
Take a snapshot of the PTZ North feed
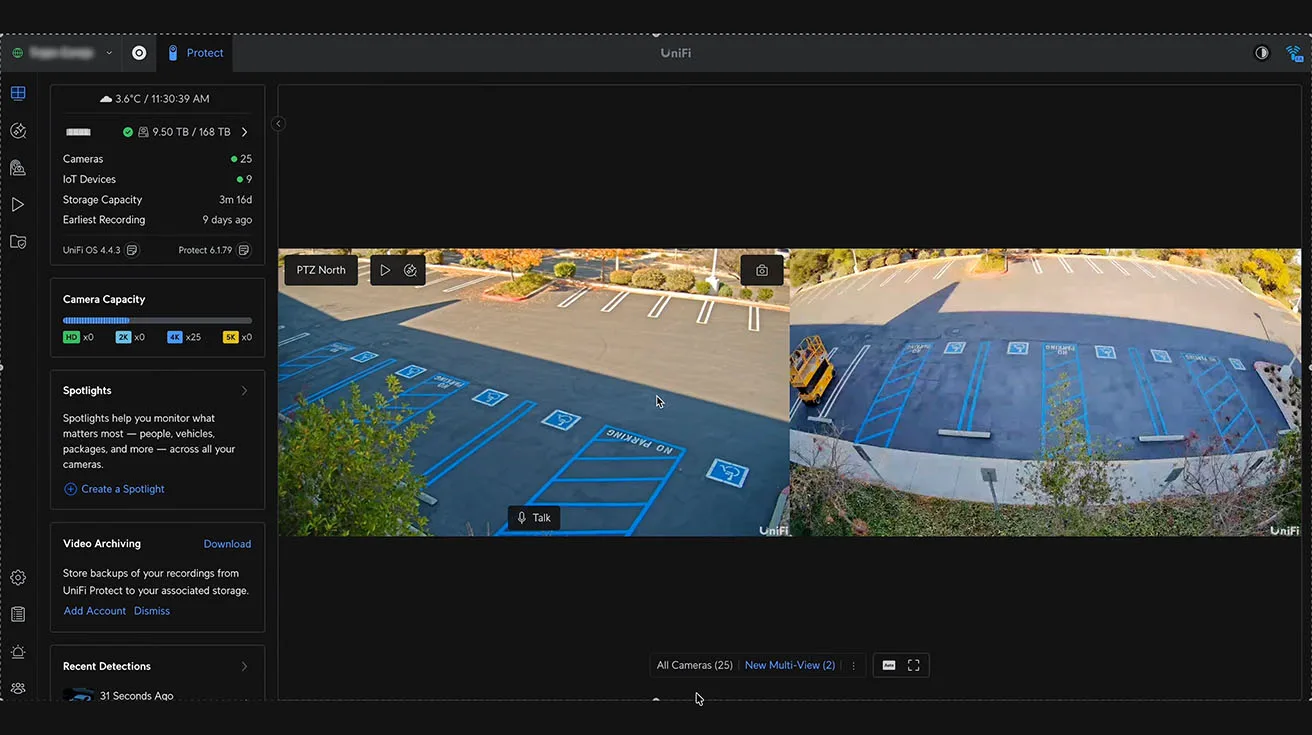coord(762,270)
